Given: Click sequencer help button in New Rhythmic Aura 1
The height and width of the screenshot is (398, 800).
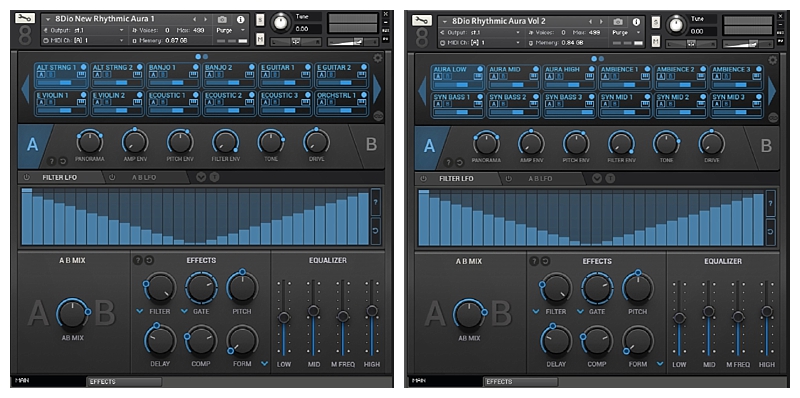Looking at the screenshot, I should click(x=376, y=203).
